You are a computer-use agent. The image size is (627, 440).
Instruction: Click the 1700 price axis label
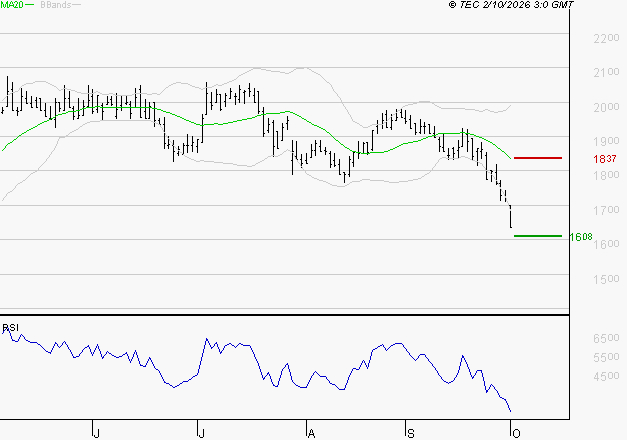click(x=606, y=210)
